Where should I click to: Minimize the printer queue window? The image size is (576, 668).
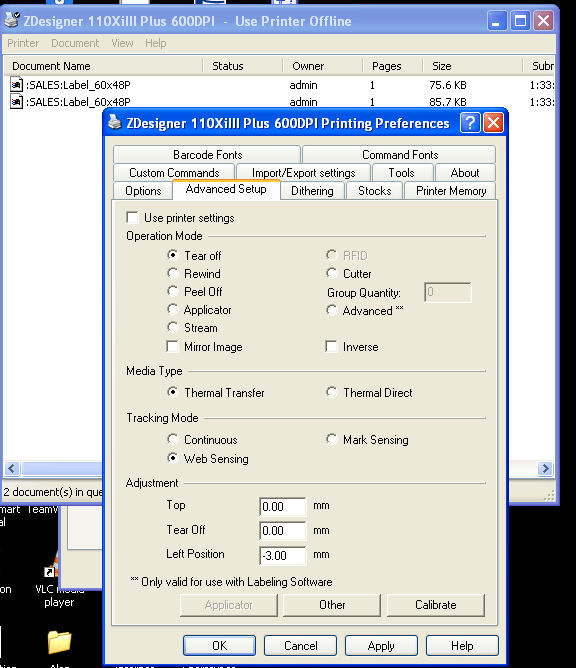point(497,20)
